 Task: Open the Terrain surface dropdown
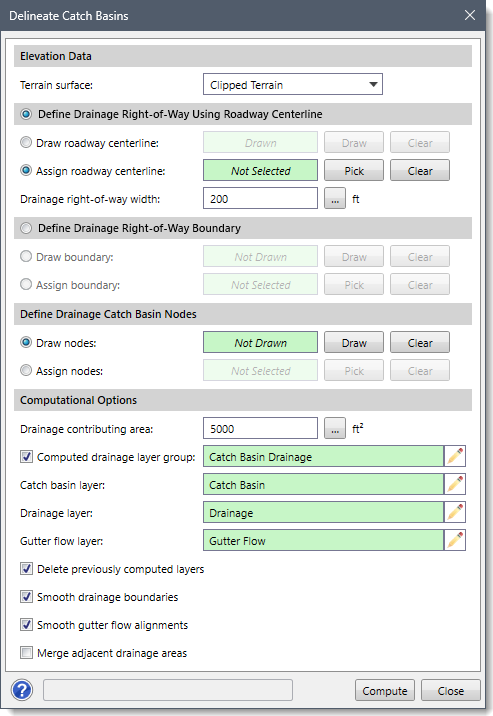[x=293, y=84]
